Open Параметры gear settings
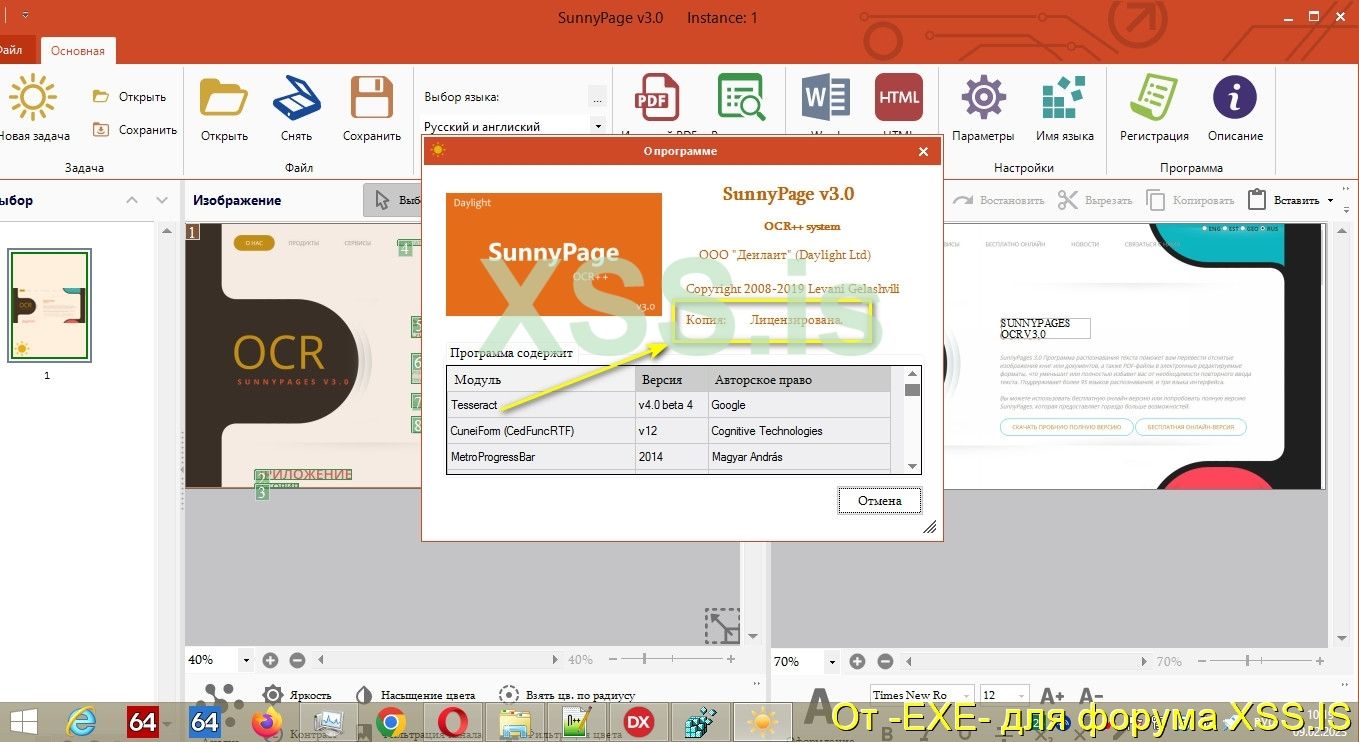The width and height of the screenshot is (1359, 742). pos(983,98)
